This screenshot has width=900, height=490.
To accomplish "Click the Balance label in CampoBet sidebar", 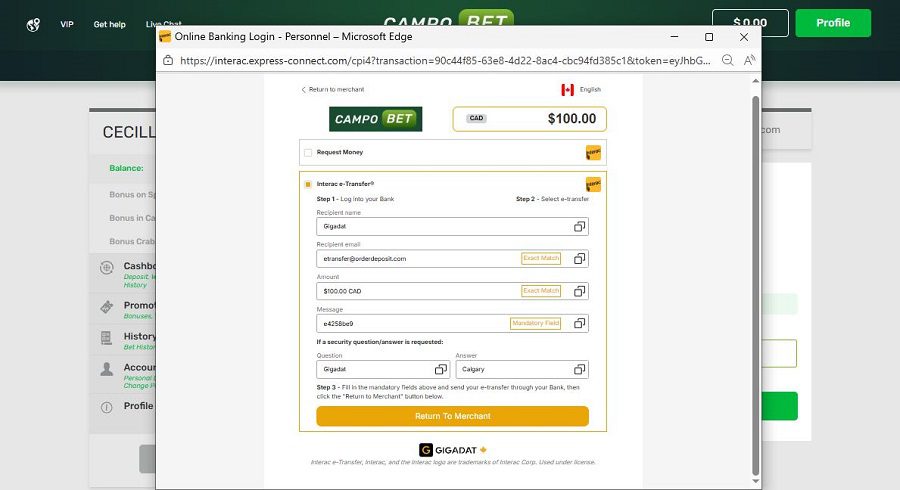I will point(126,168).
